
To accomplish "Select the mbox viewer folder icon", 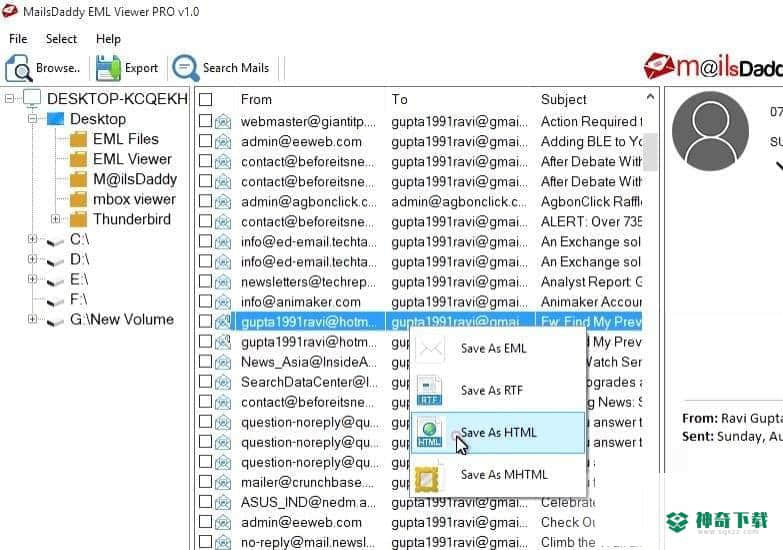I will [78, 199].
